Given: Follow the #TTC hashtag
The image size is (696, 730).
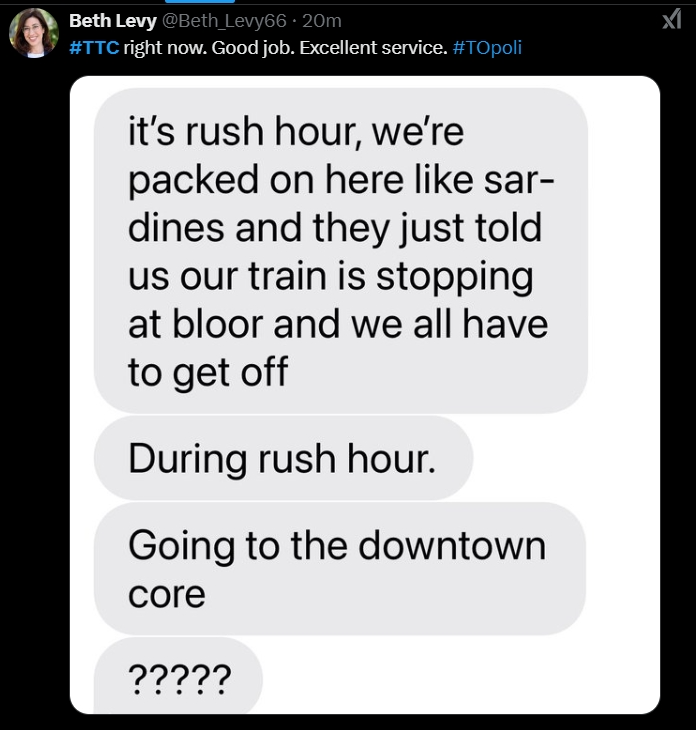Looking at the screenshot, I should click(94, 47).
